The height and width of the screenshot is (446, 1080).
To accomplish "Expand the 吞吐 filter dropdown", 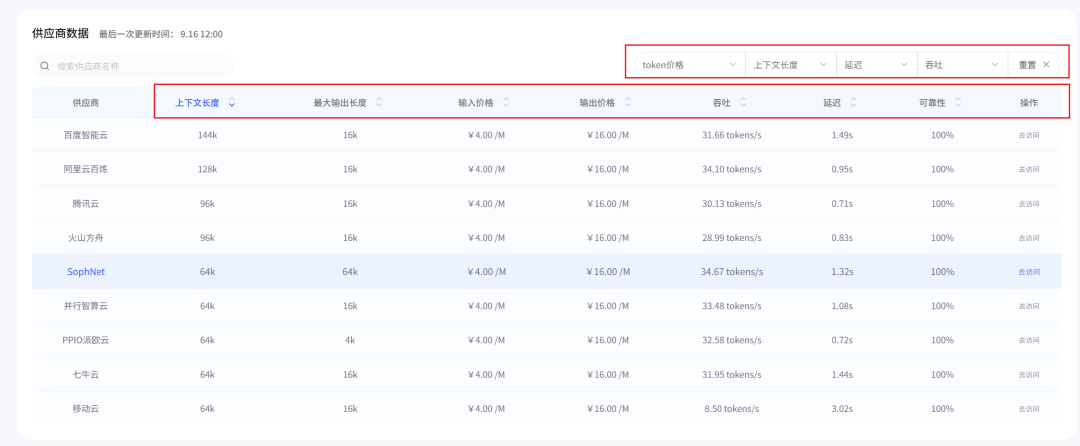I will pos(962,65).
